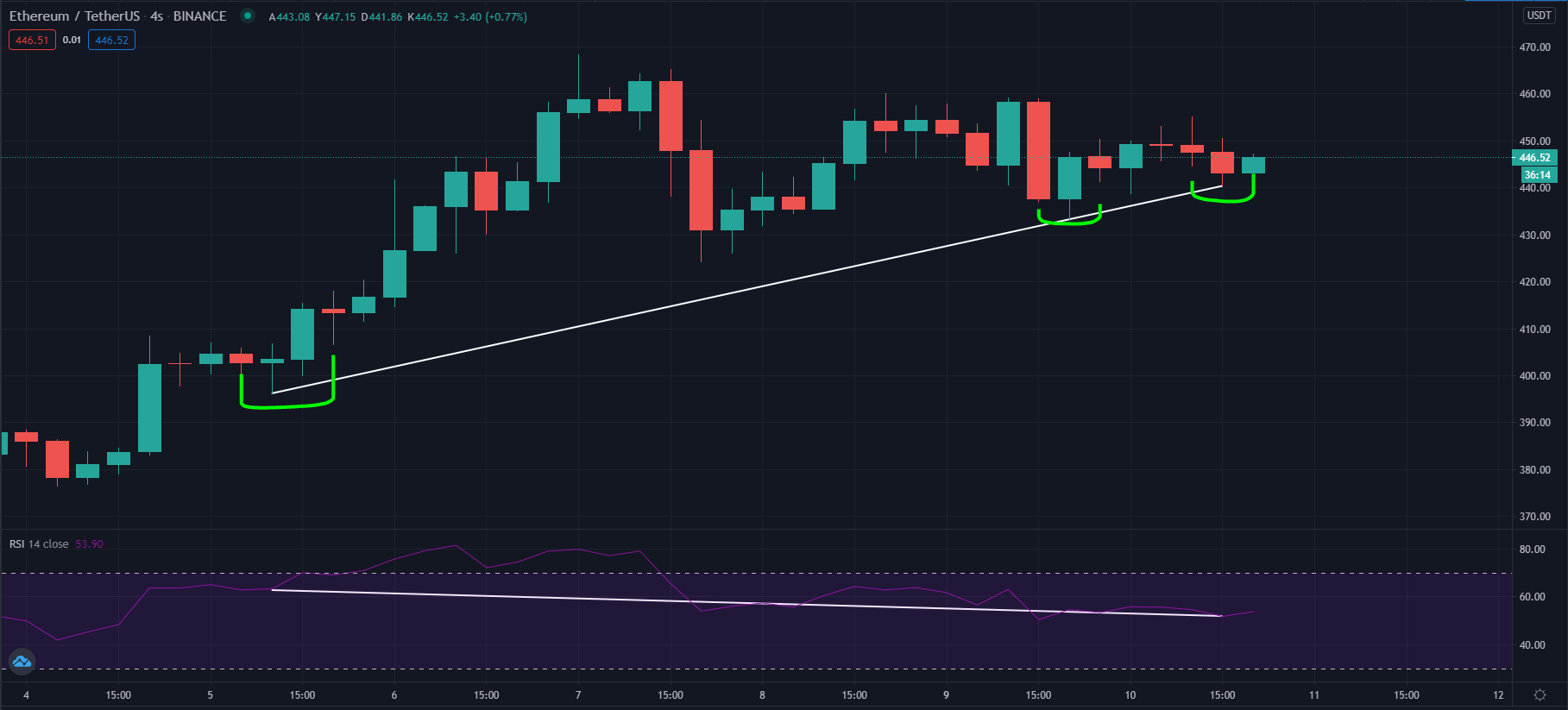
Task: Click the RSI value 53.90 in legend
Action: tap(89, 543)
